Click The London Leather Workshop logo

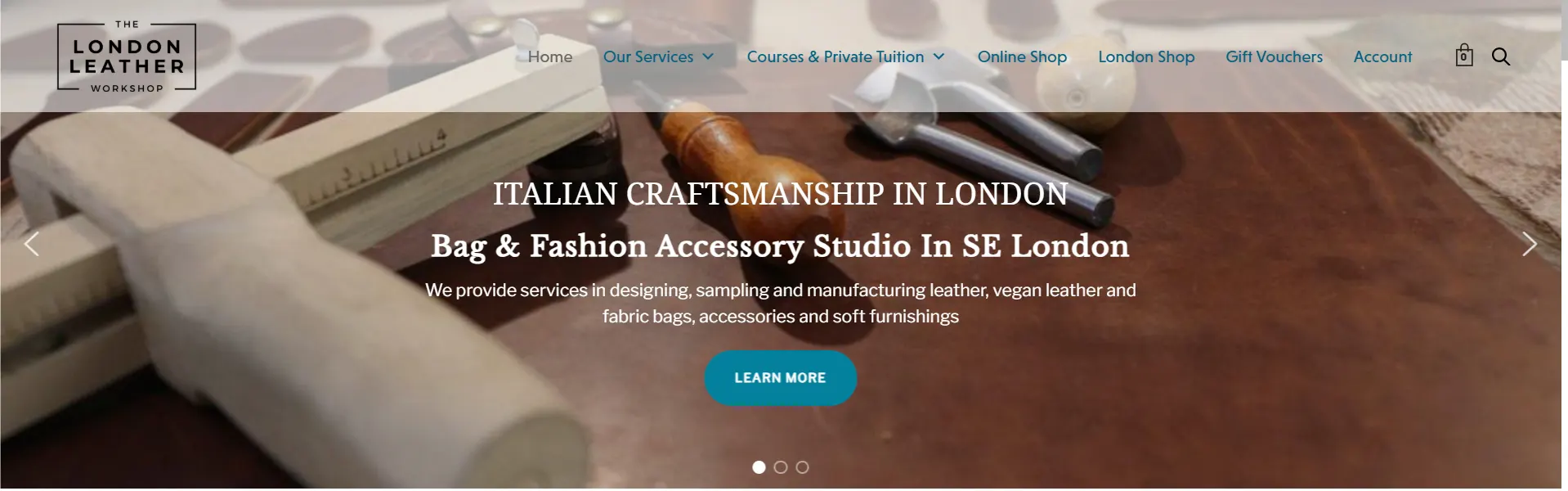tap(127, 56)
